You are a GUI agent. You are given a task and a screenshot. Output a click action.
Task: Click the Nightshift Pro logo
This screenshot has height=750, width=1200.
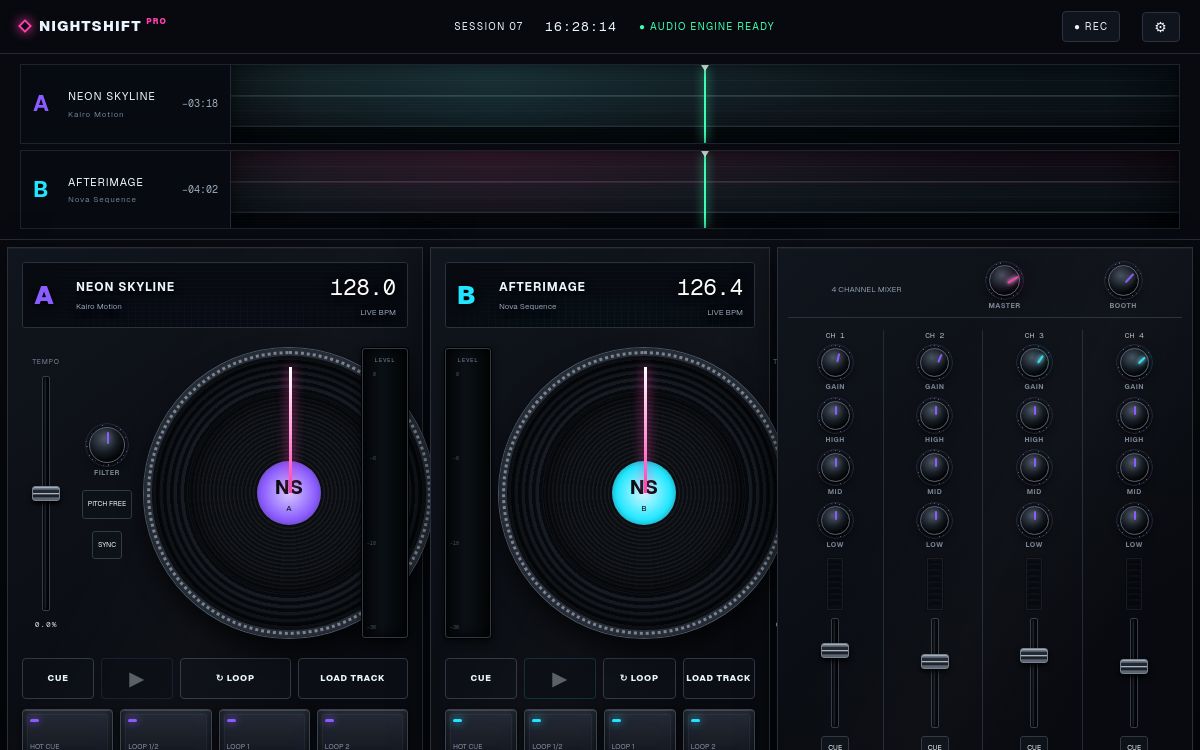92,26
